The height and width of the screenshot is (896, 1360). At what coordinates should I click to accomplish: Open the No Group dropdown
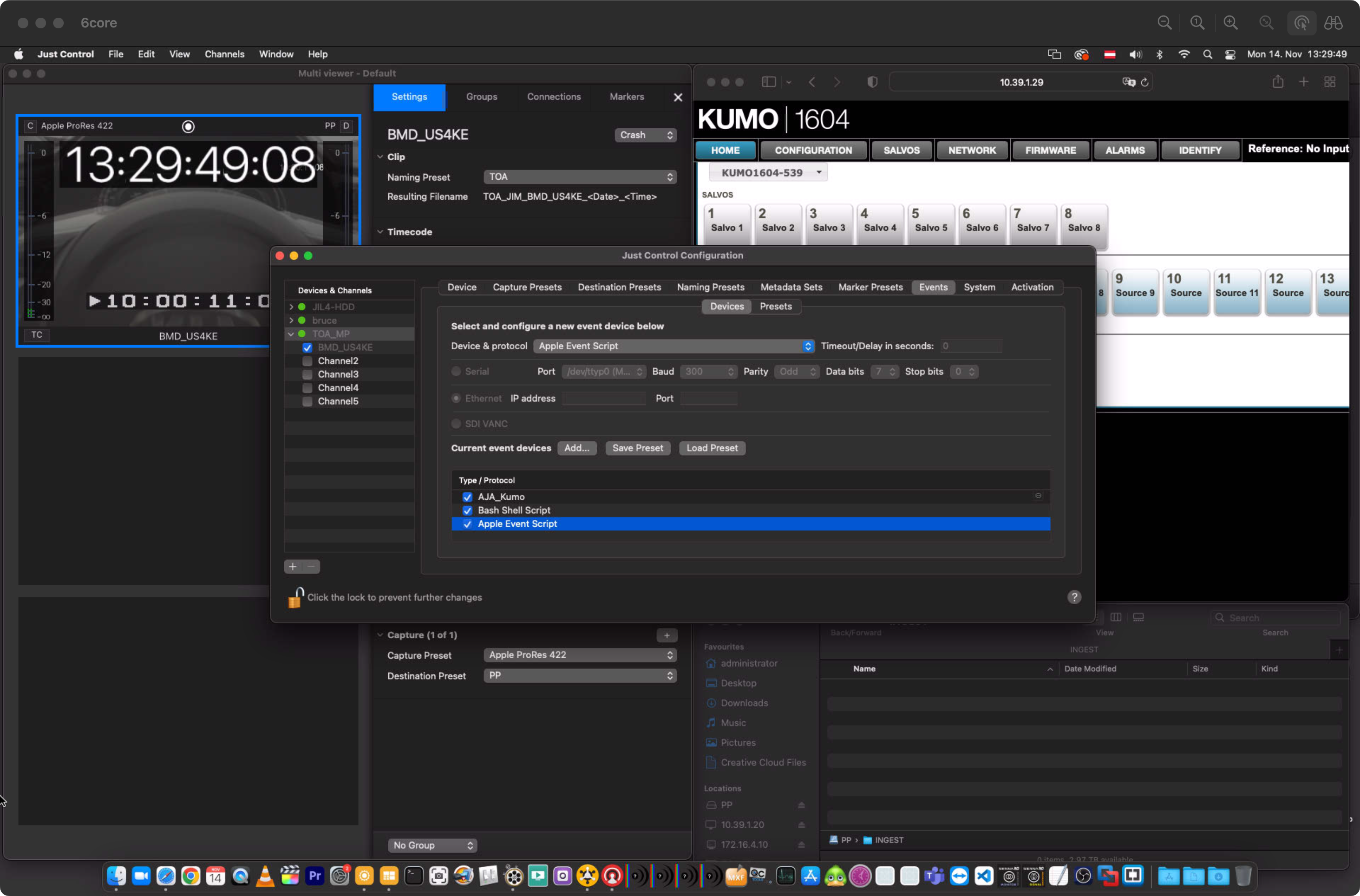pos(433,845)
